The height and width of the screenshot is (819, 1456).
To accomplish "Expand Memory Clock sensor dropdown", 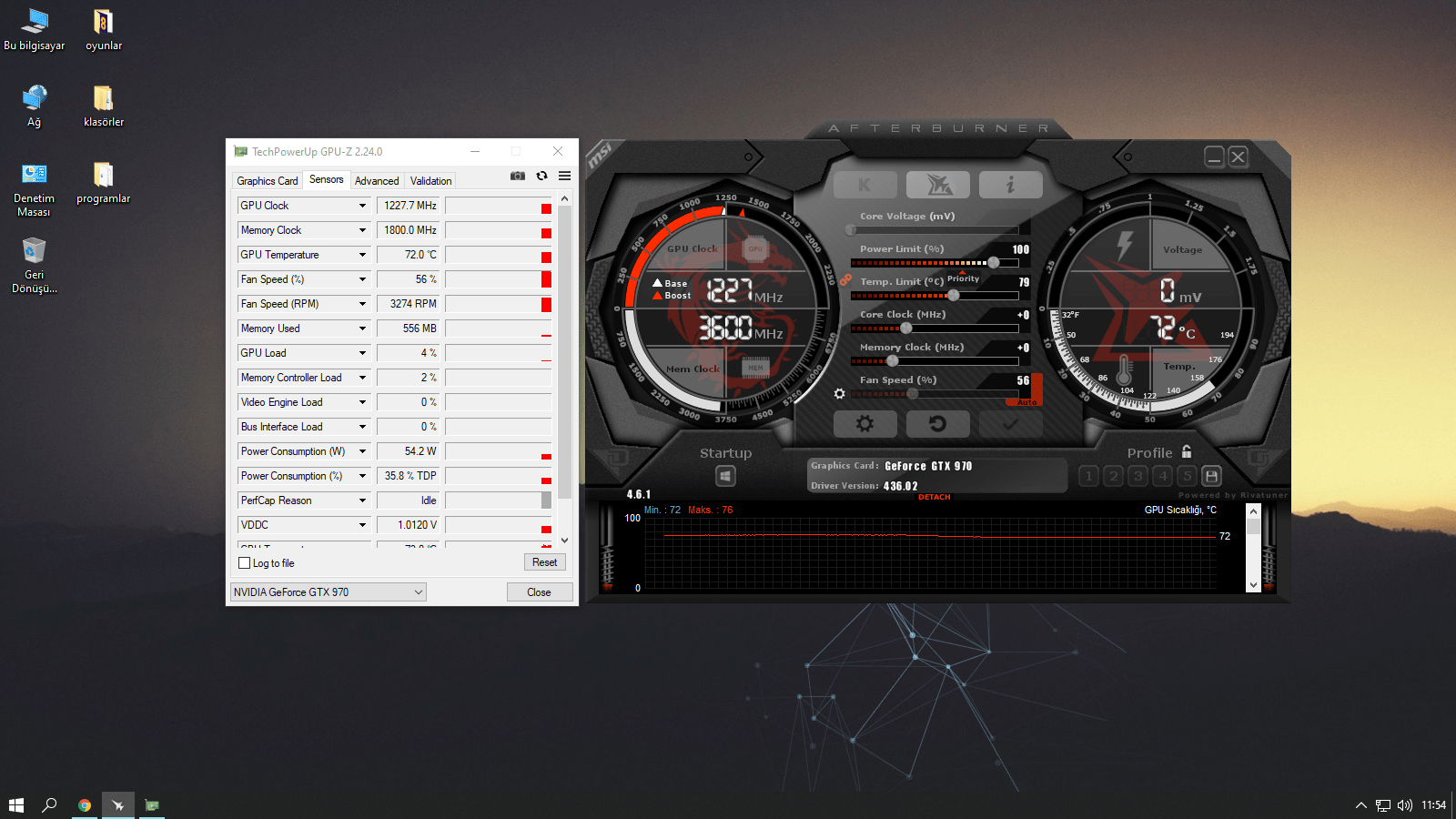I will click(x=362, y=230).
